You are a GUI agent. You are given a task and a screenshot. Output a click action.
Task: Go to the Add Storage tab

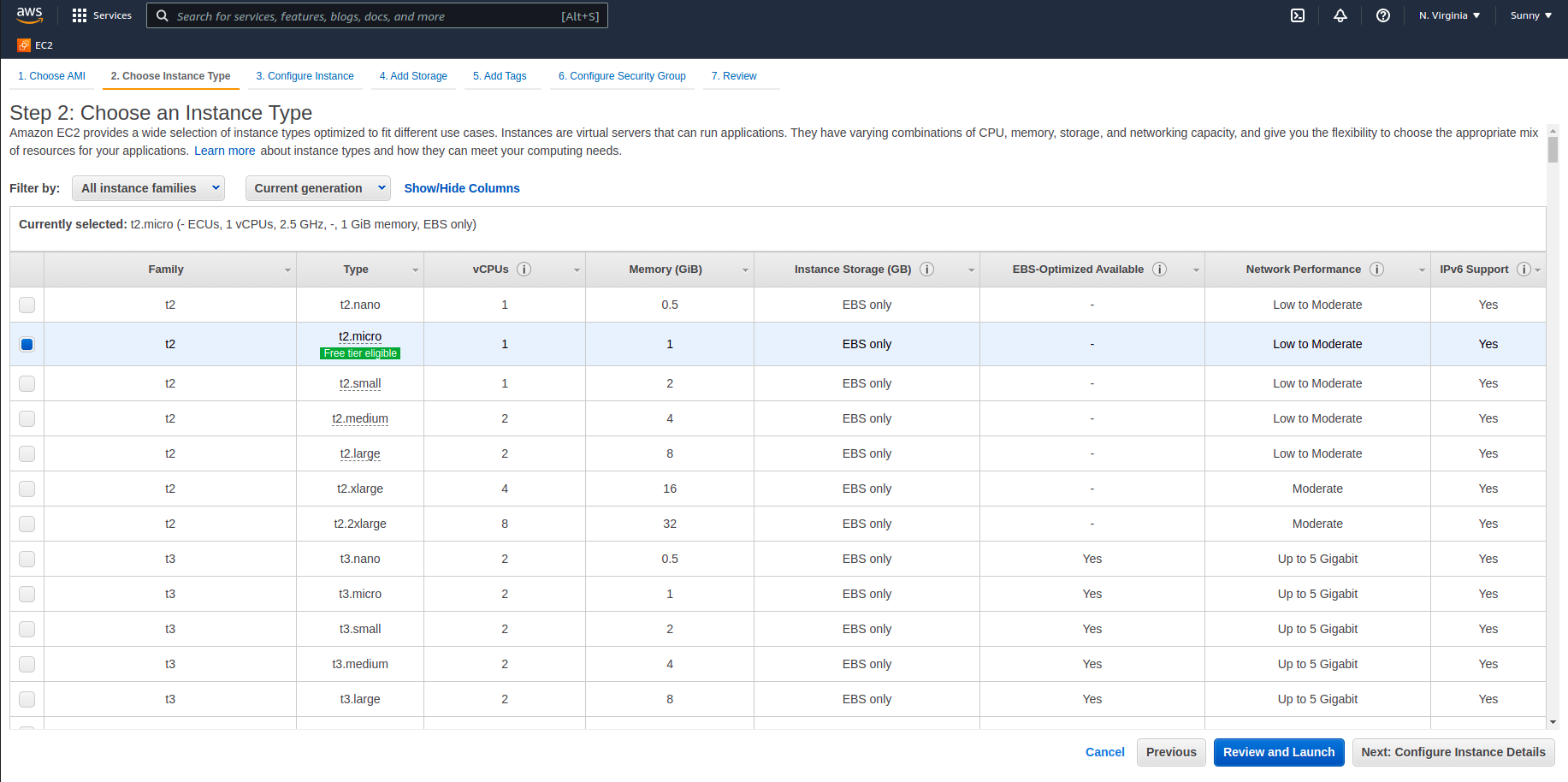point(413,76)
